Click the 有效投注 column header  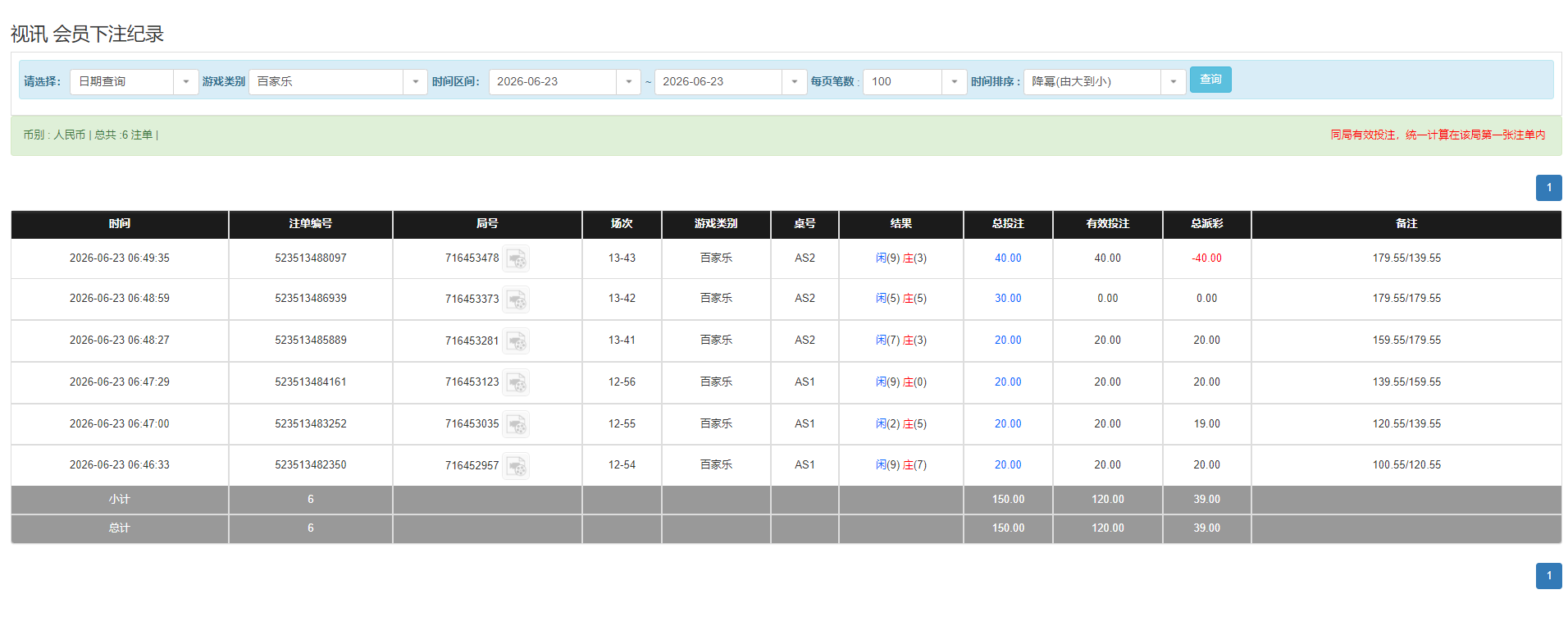(x=1108, y=224)
